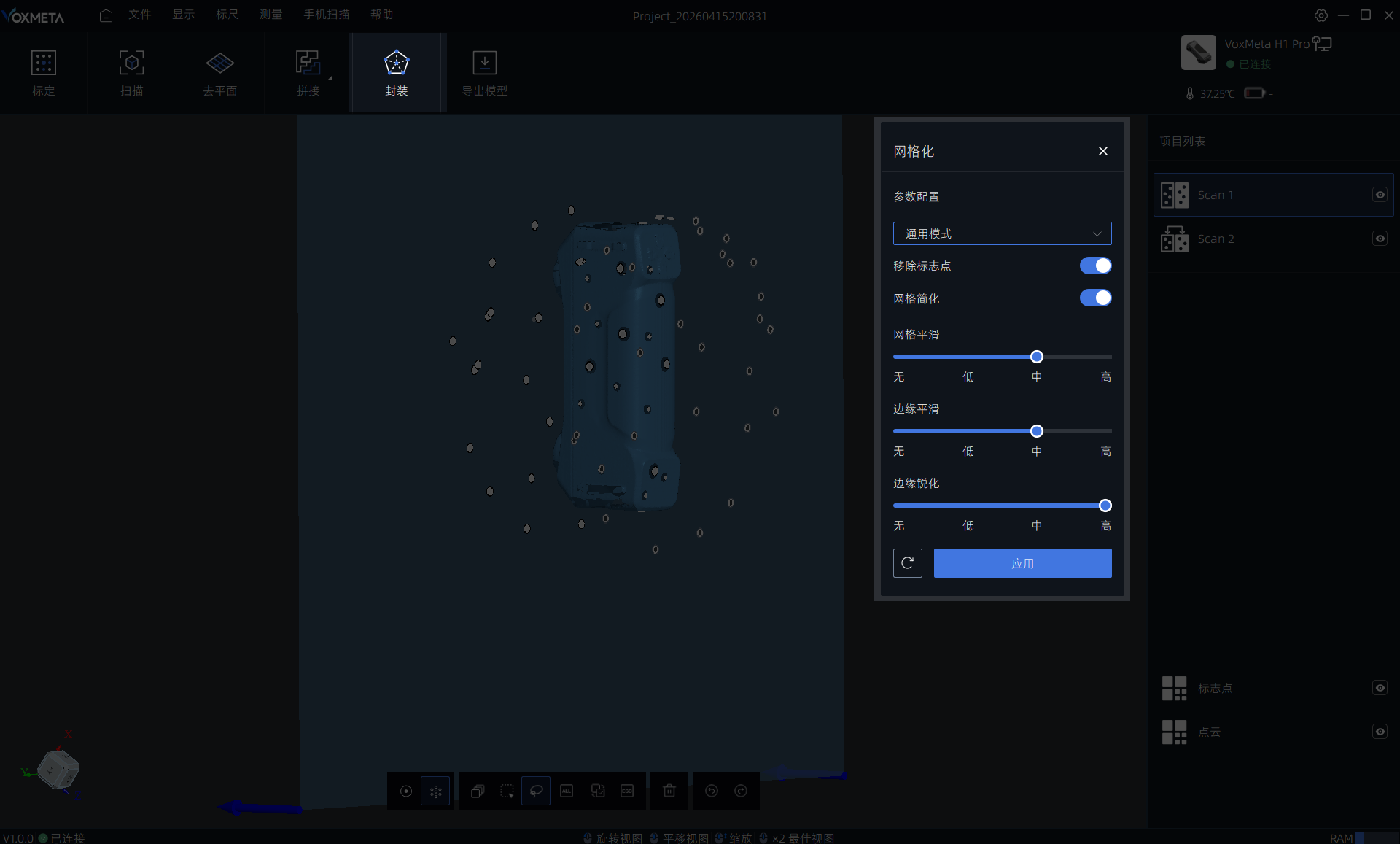Viewport: 1400px width, 844px height.
Task: Click the 点云 layer label
Action: [1210, 732]
